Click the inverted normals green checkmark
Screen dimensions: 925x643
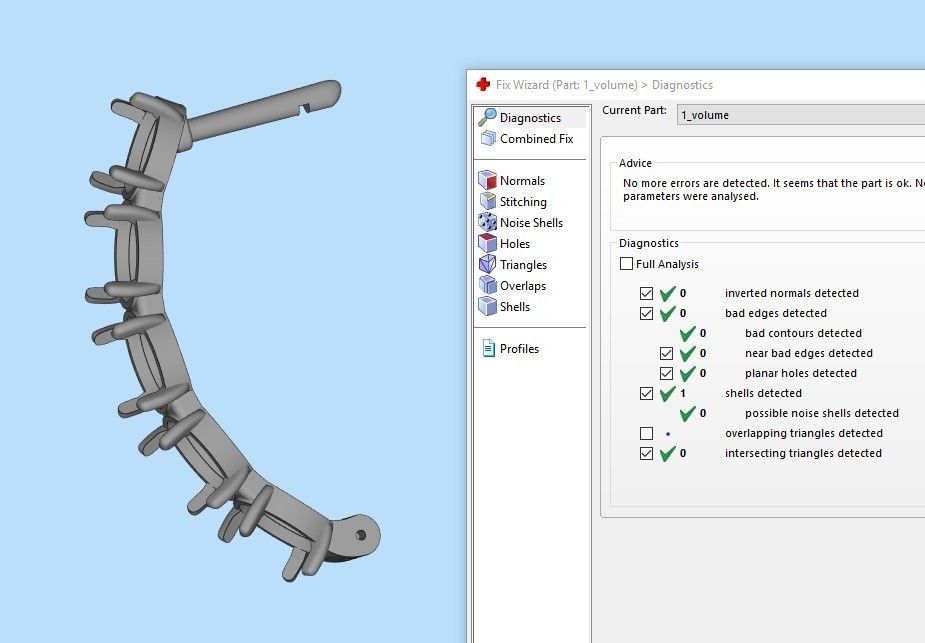pyautogui.click(x=667, y=293)
